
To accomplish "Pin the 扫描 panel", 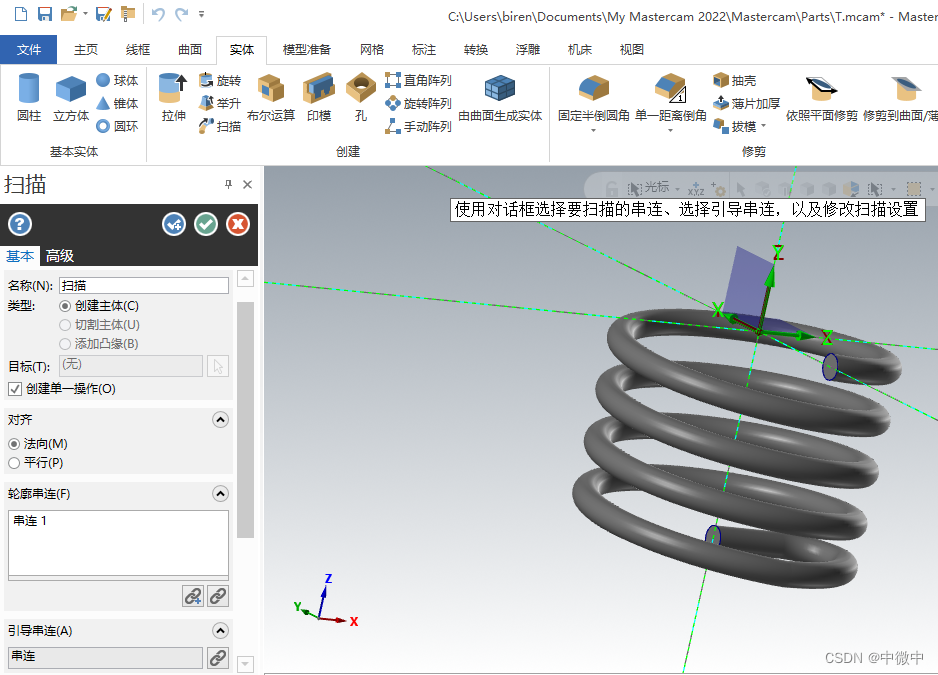I will pos(228,184).
